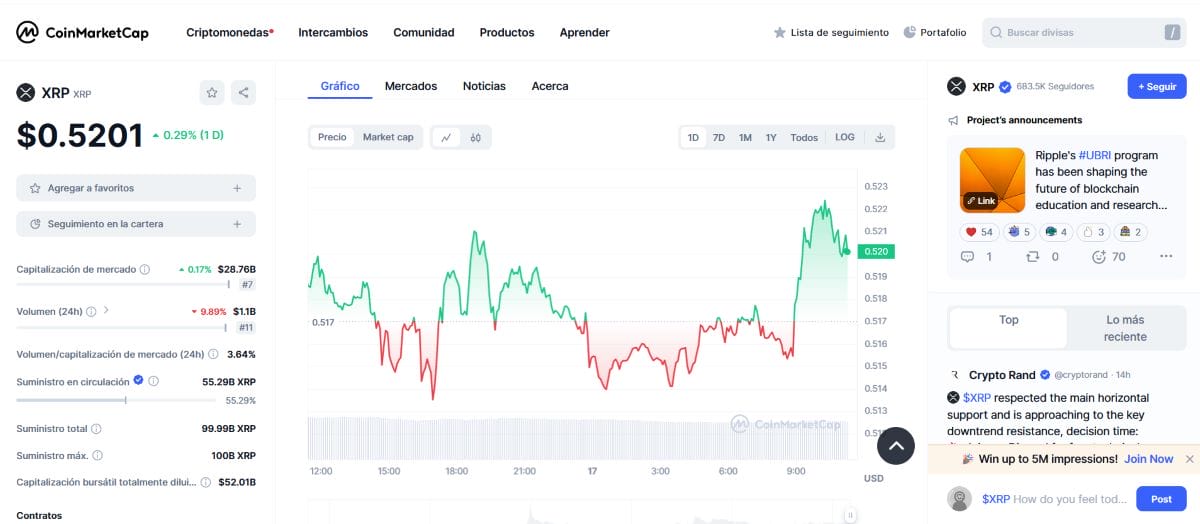Click the circulating supply progress bar
The width and height of the screenshot is (1200, 524).
click(116, 400)
